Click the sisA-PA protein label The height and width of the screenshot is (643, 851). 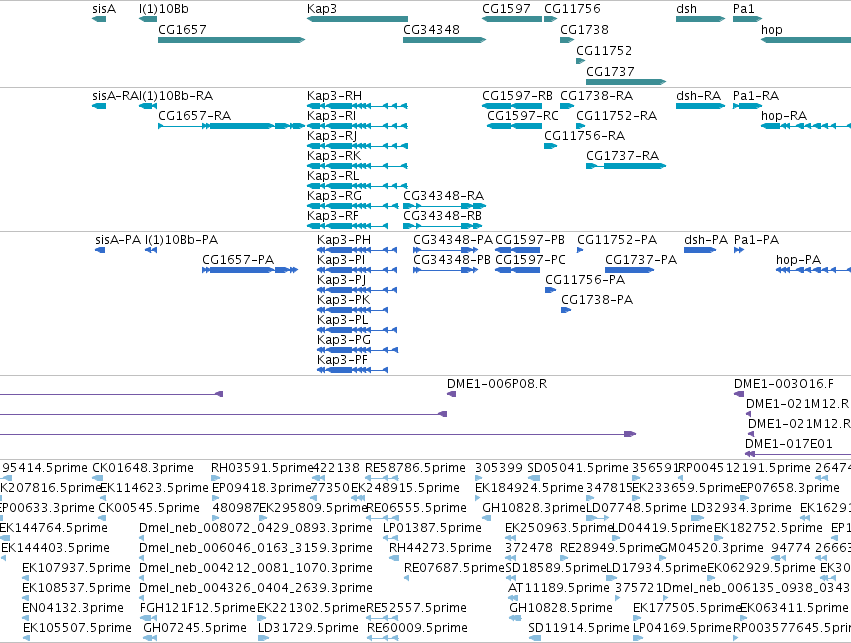[x=118, y=240]
